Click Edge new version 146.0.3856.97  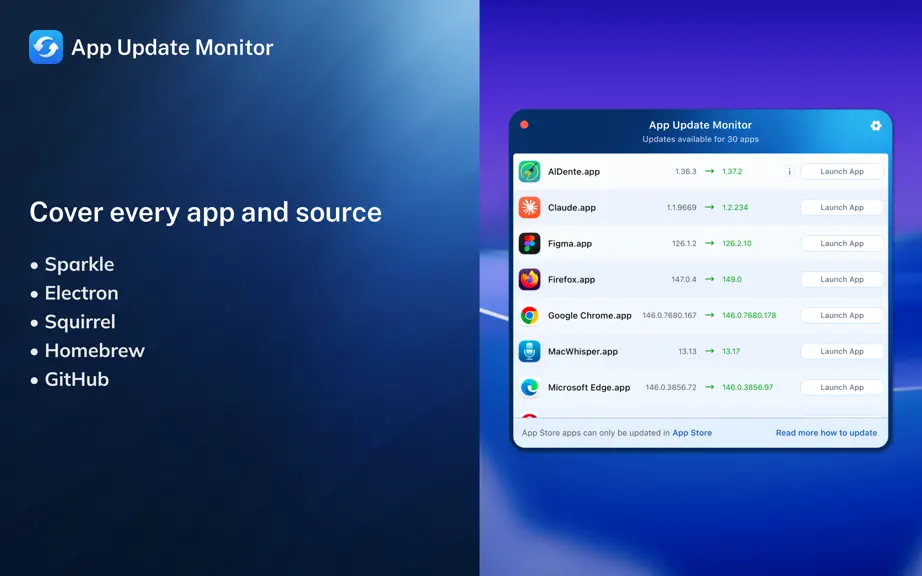[747, 387]
